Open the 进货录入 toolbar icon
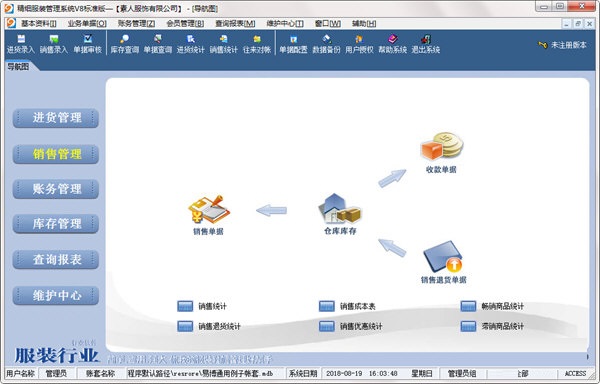Viewport: 600px width, 384px height. [x=21, y=44]
